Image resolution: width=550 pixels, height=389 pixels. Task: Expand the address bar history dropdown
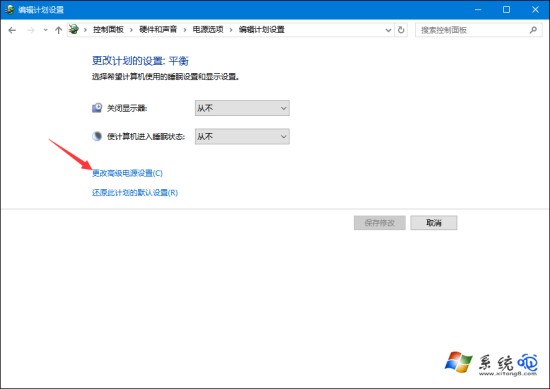click(x=388, y=30)
